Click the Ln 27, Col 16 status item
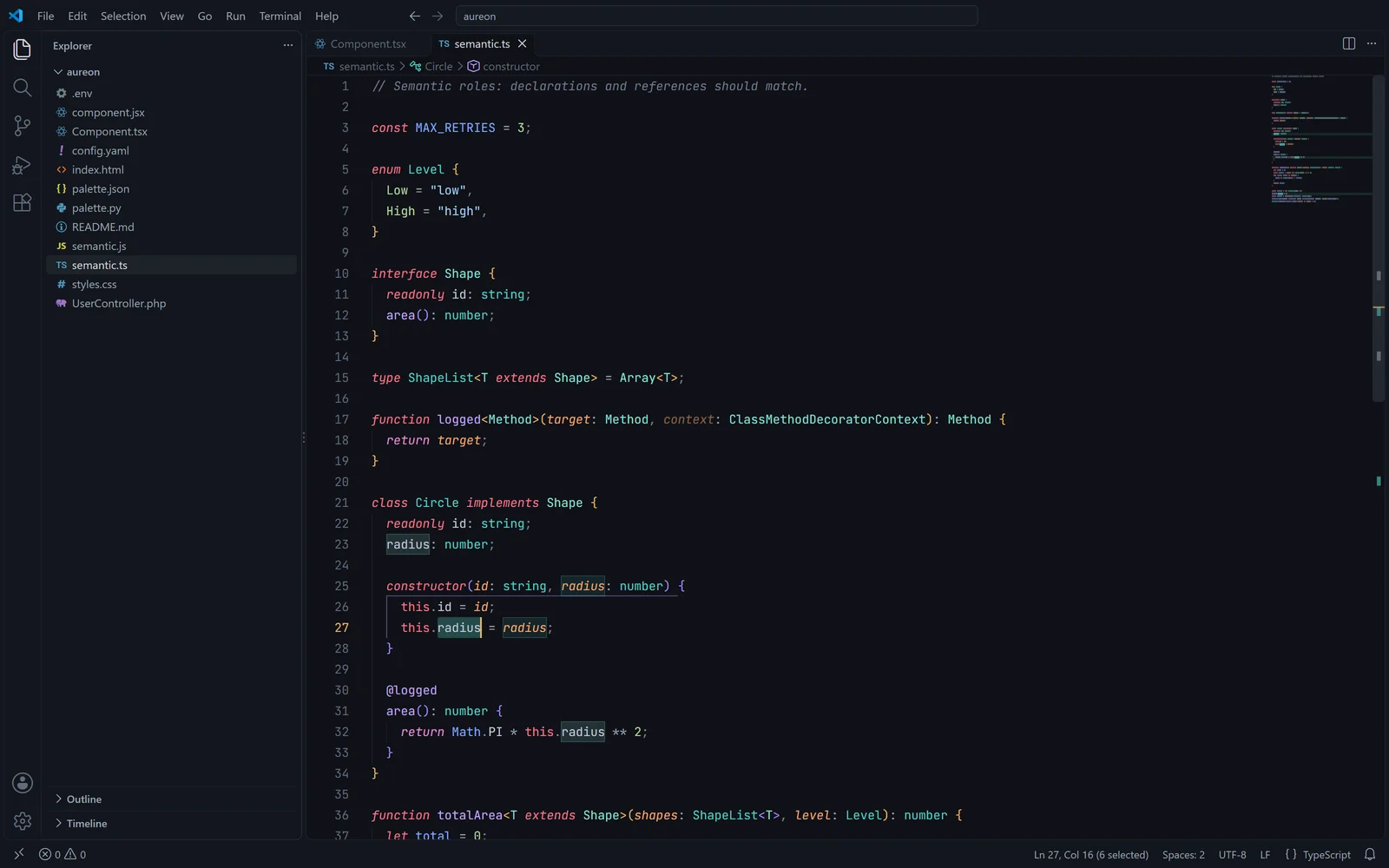The image size is (1389, 868). pyautogui.click(x=1091, y=854)
